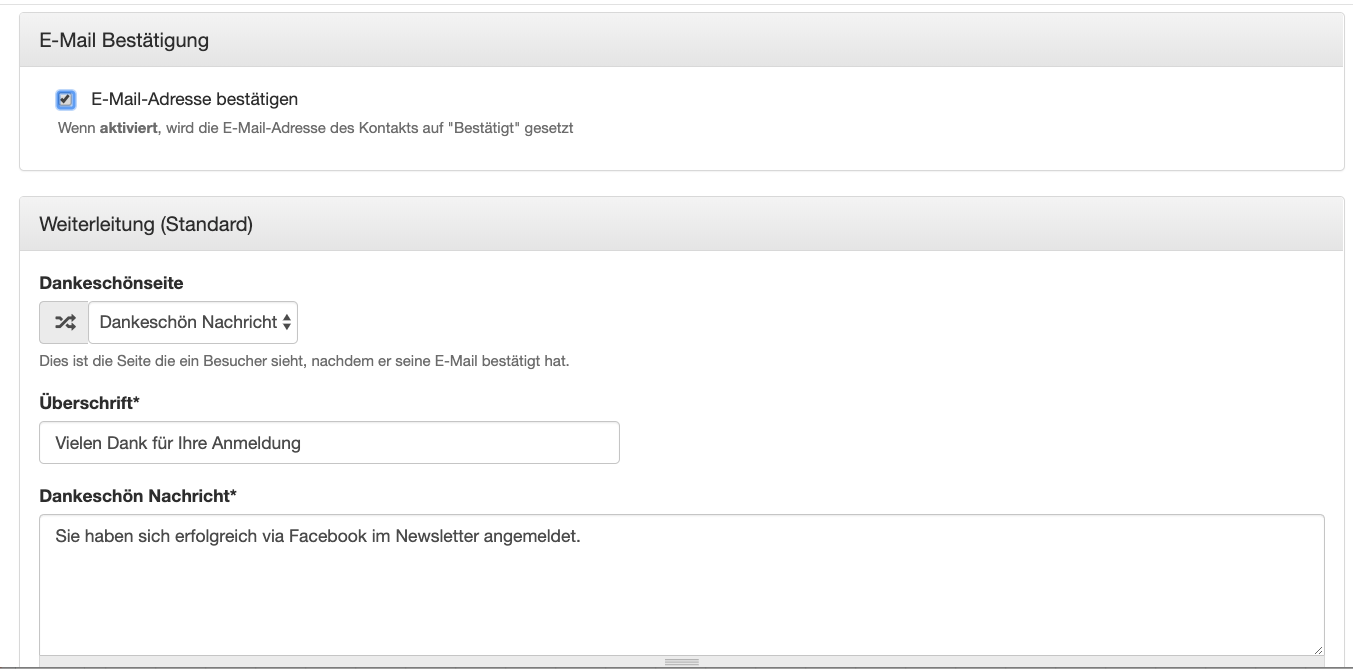Click the up-down arrows of Dankeschönseite select
The height and width of the screenshot is (669, 1353).
[287, 322]
